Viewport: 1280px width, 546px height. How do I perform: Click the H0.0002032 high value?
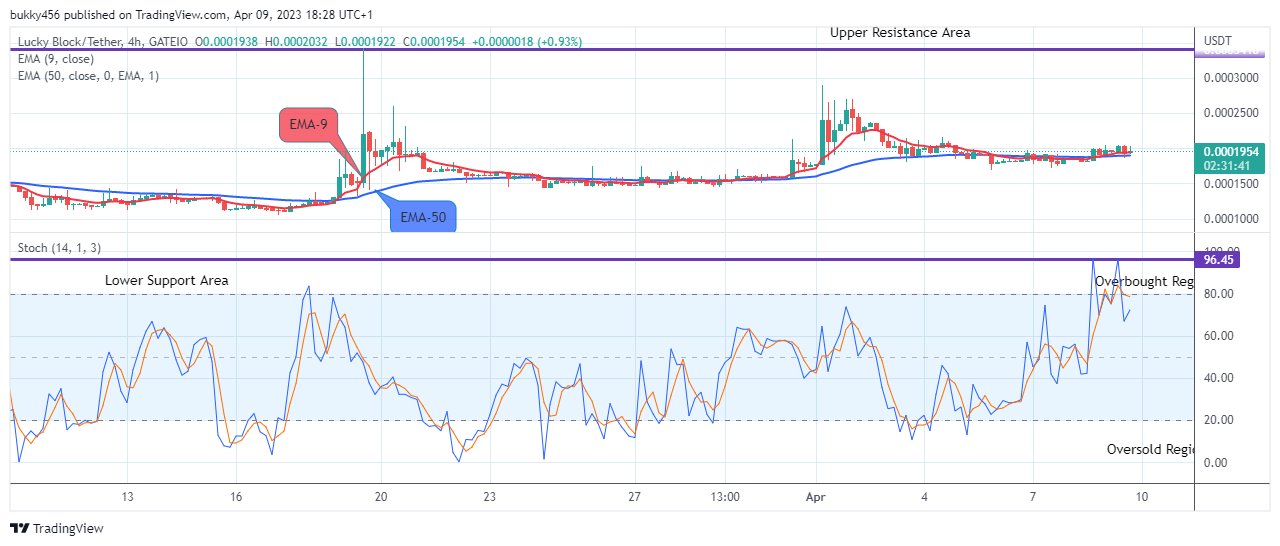tap(298, 42)
